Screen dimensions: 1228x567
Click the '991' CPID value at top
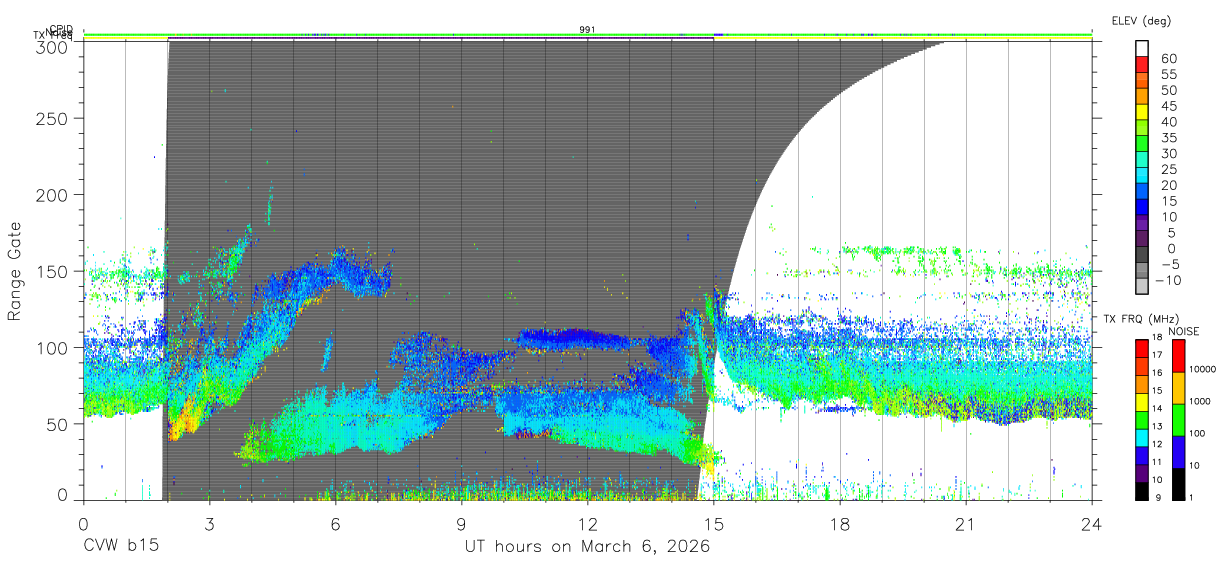tap(588, 30)
